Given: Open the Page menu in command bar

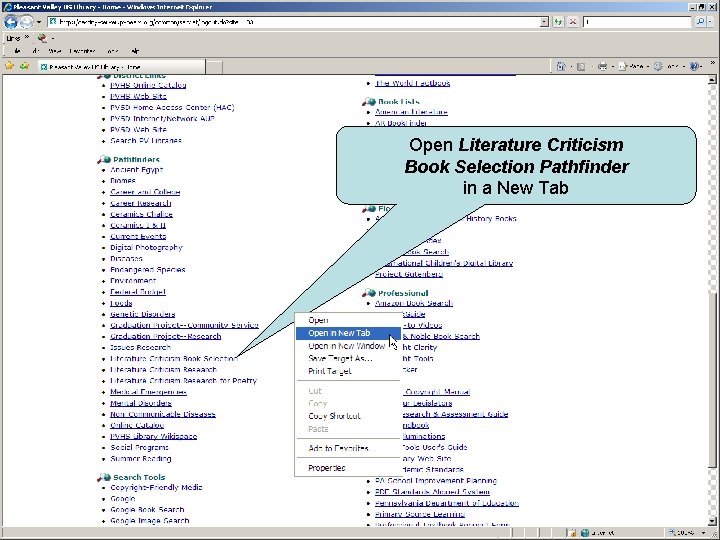Looking at the screenshot, I should click(632, 67).
